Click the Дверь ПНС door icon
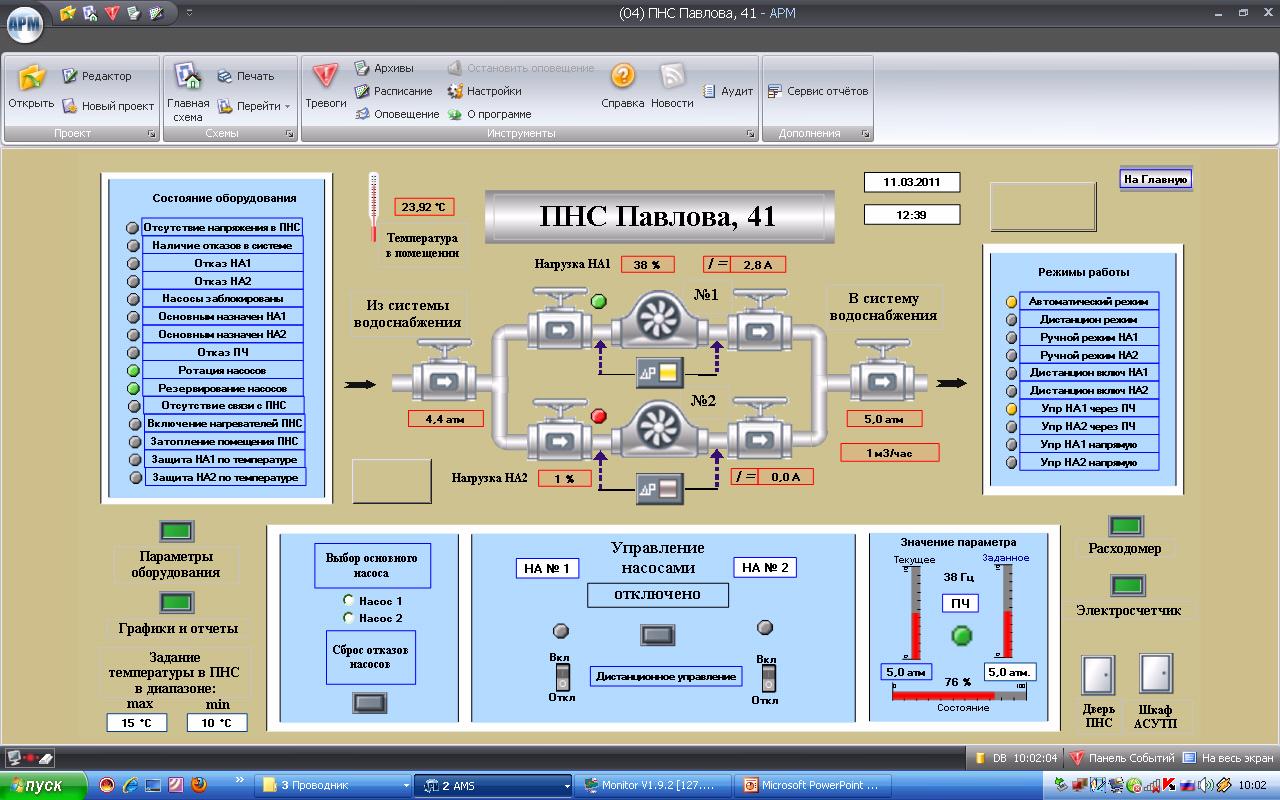The image size is (1280, 800). [1098, 675]
